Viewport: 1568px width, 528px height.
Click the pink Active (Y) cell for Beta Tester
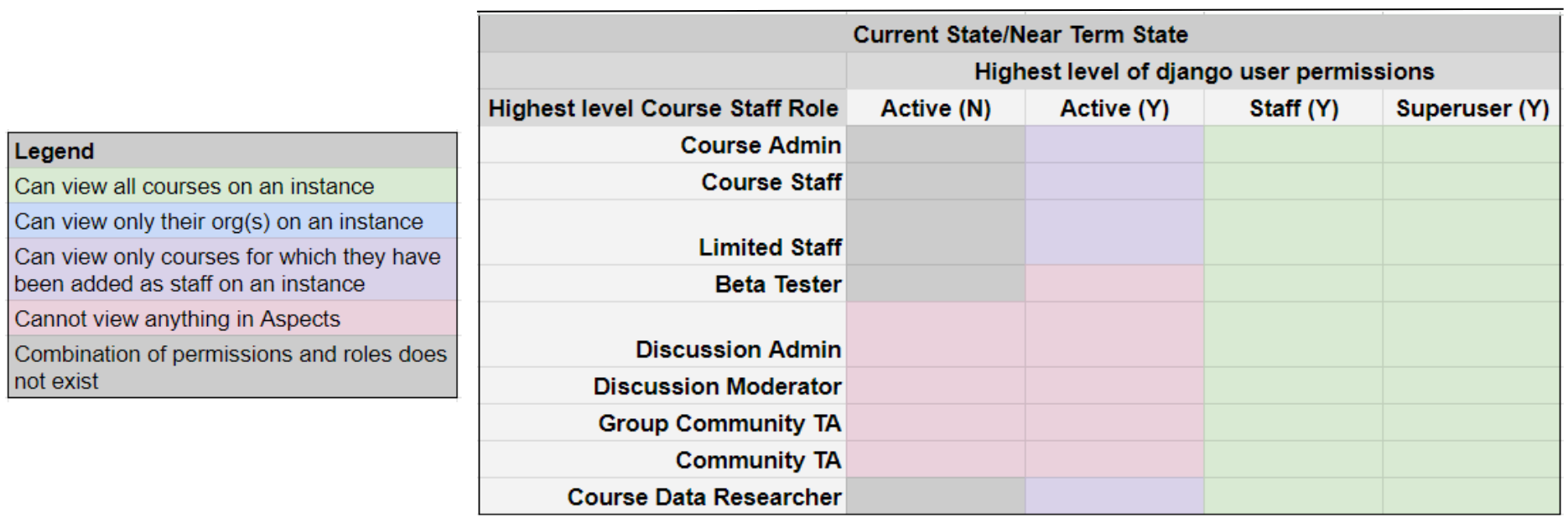tap(1114, 284)
